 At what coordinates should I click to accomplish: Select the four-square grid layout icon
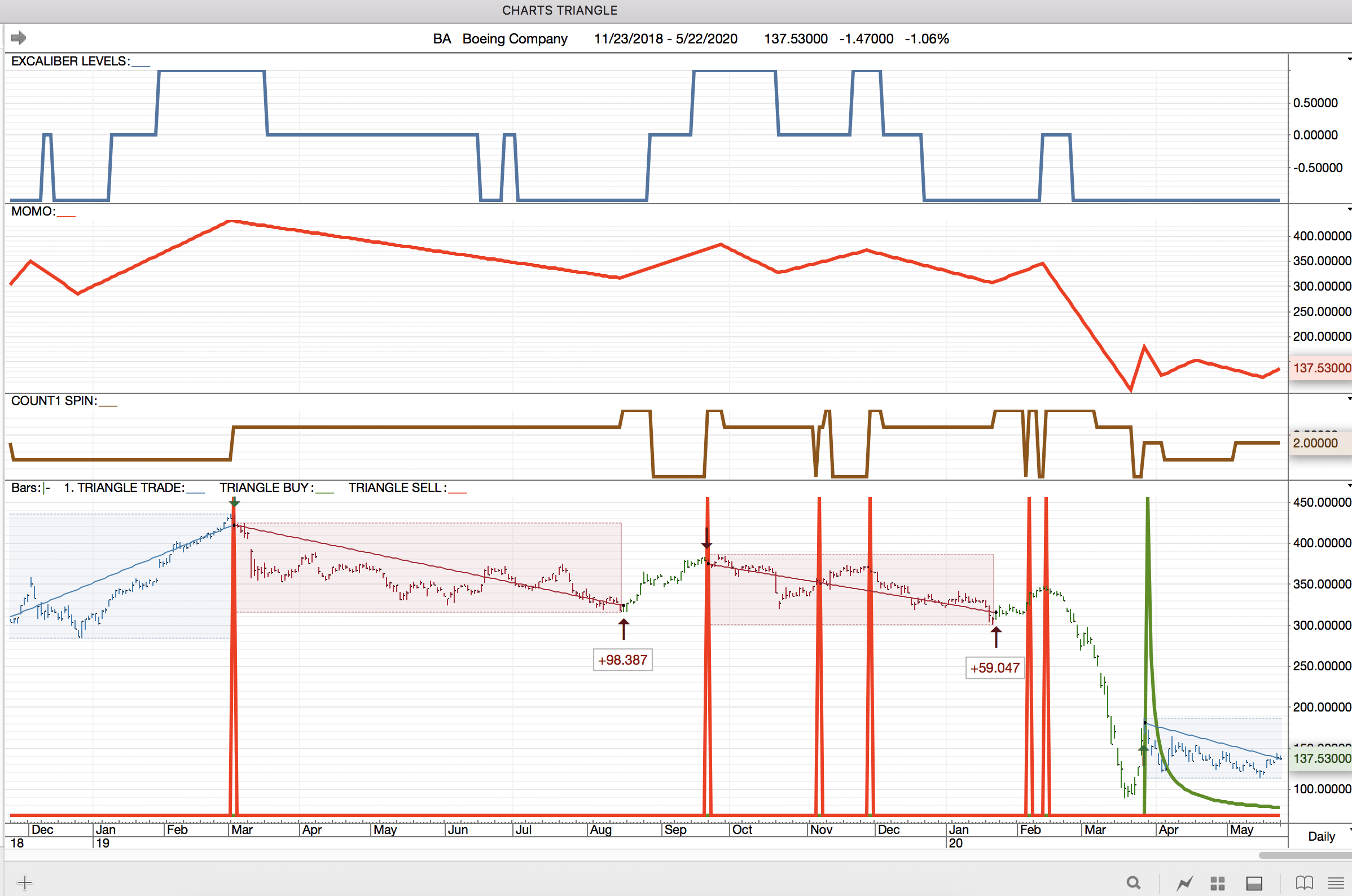[1218, 883]
